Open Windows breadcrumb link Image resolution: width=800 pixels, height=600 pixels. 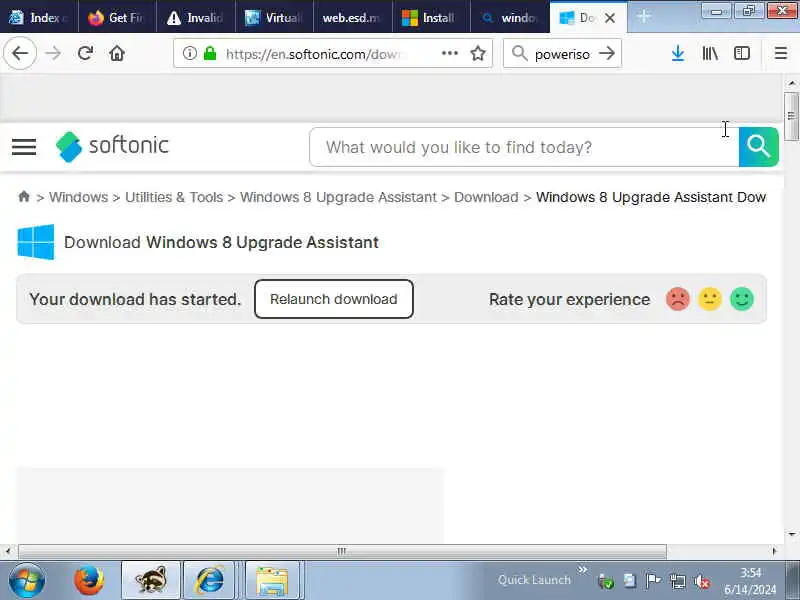(79, 197)
